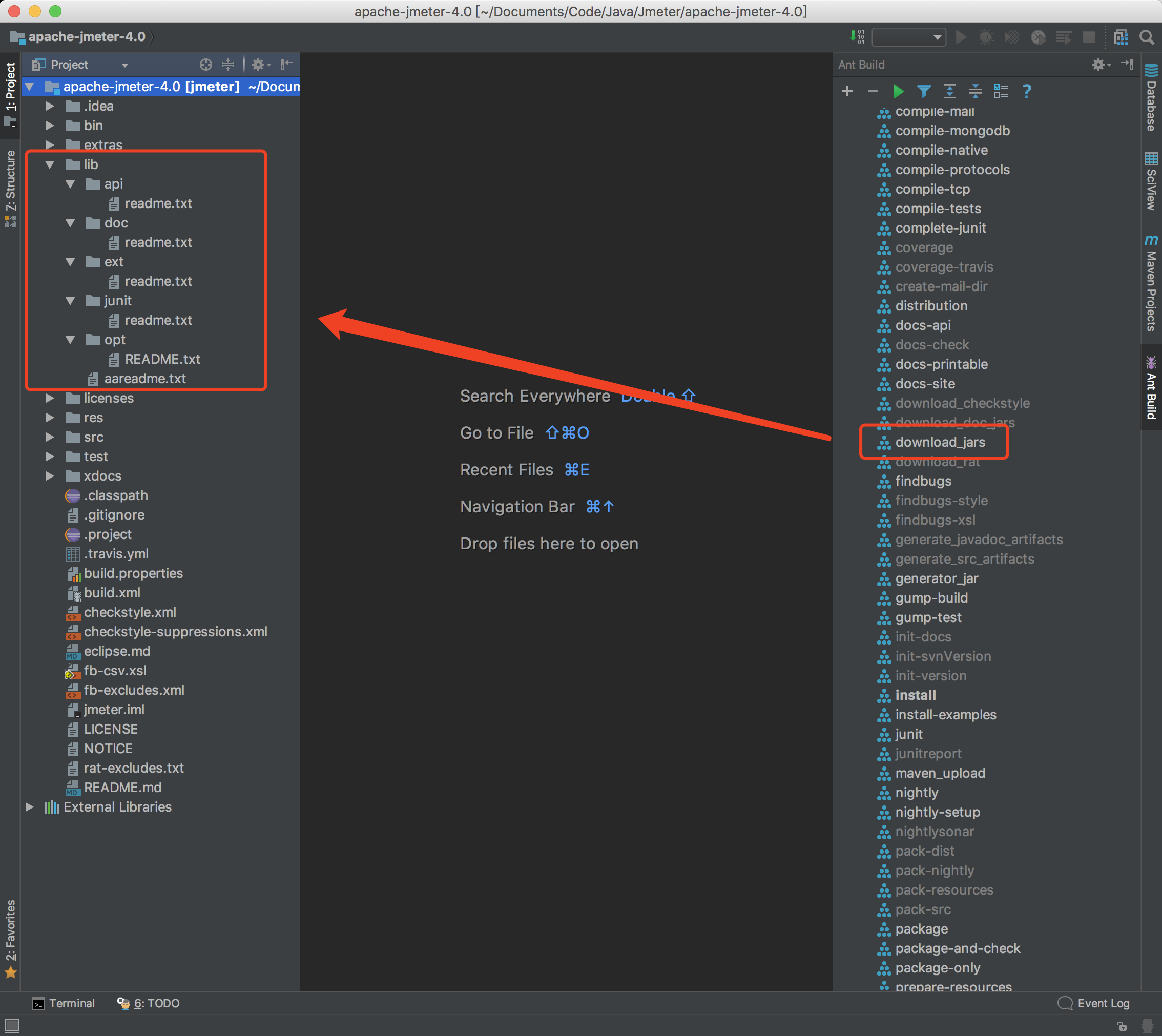Expand the licenses folder
The width and height of the screenshot is (1162, 1036).
tap(50, 399)
